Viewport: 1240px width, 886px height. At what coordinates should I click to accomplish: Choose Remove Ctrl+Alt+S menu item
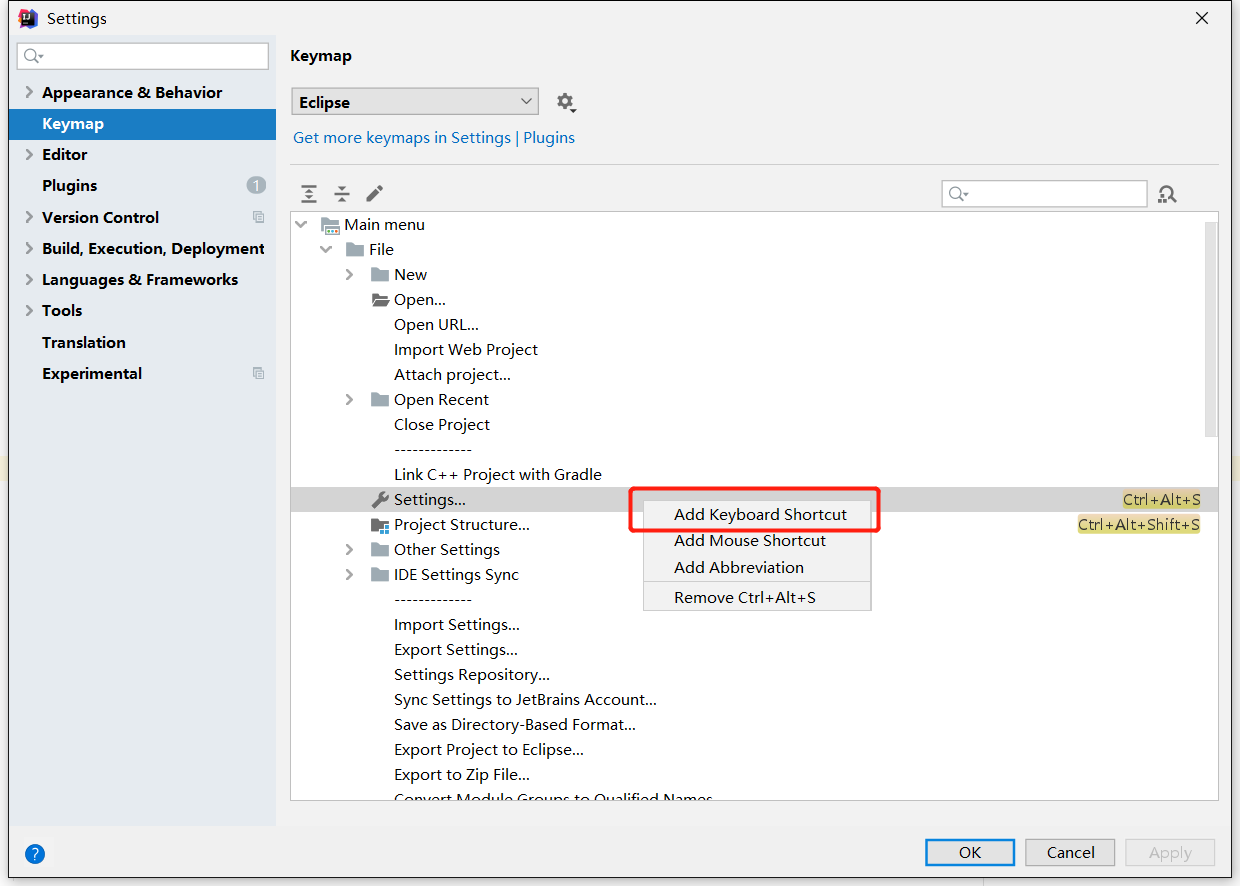coord(757,598)
